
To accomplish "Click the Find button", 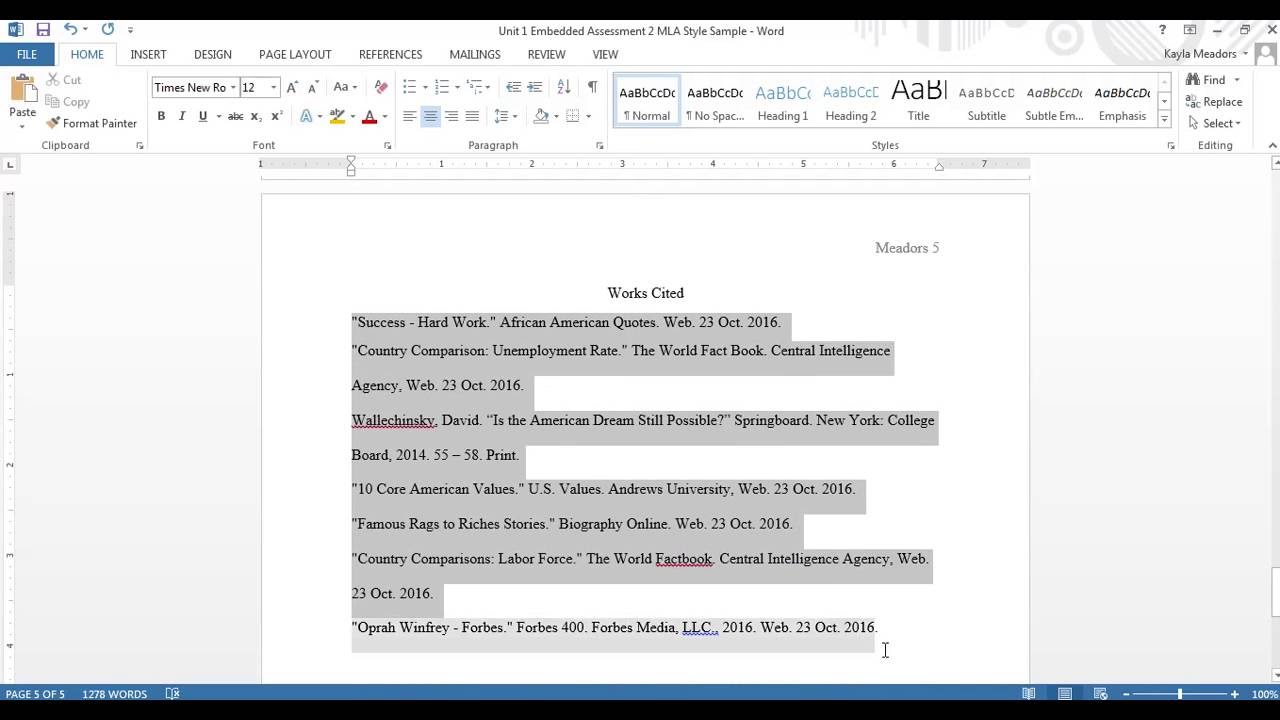I will click(1206, 80).
